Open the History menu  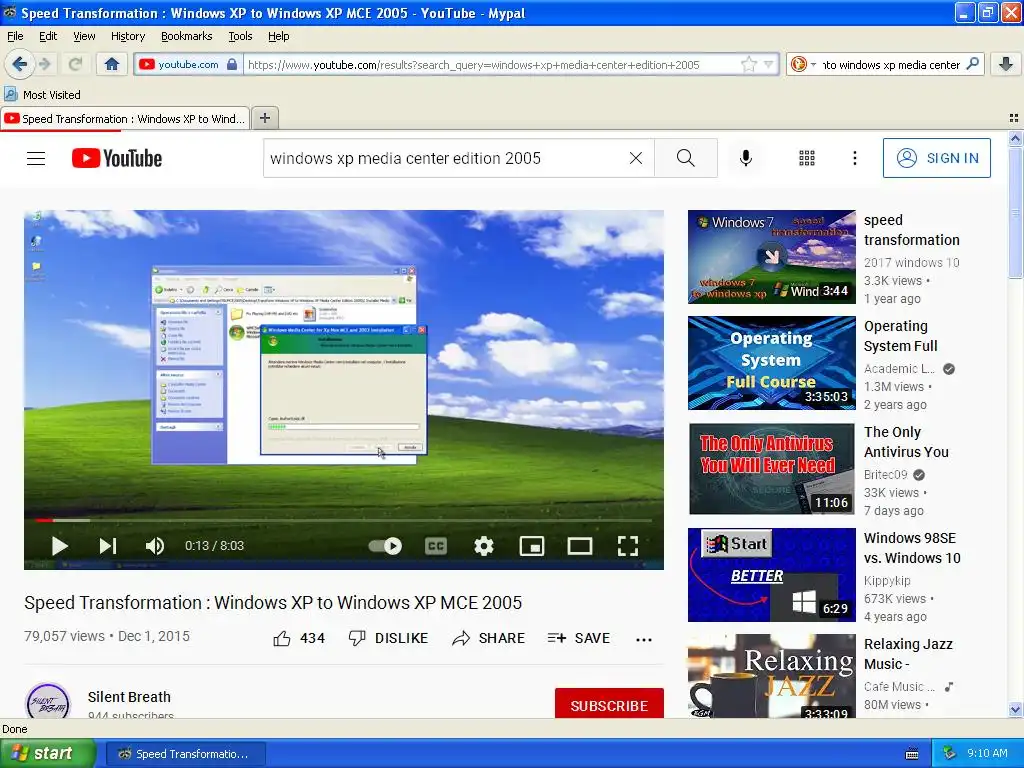pyautogui.click(x=127, y=36)
